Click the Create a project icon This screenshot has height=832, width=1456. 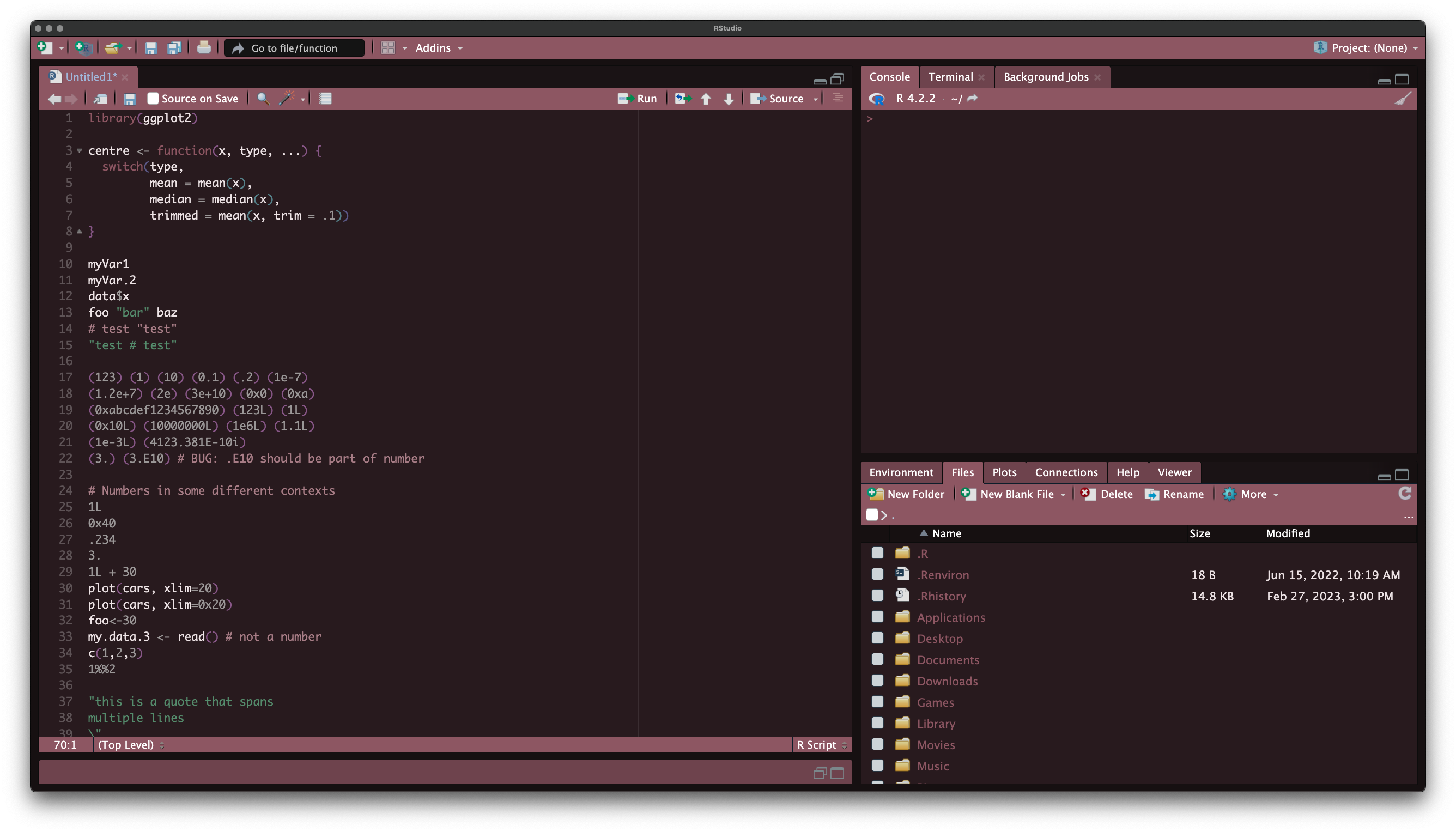click(x=83, y=48)
